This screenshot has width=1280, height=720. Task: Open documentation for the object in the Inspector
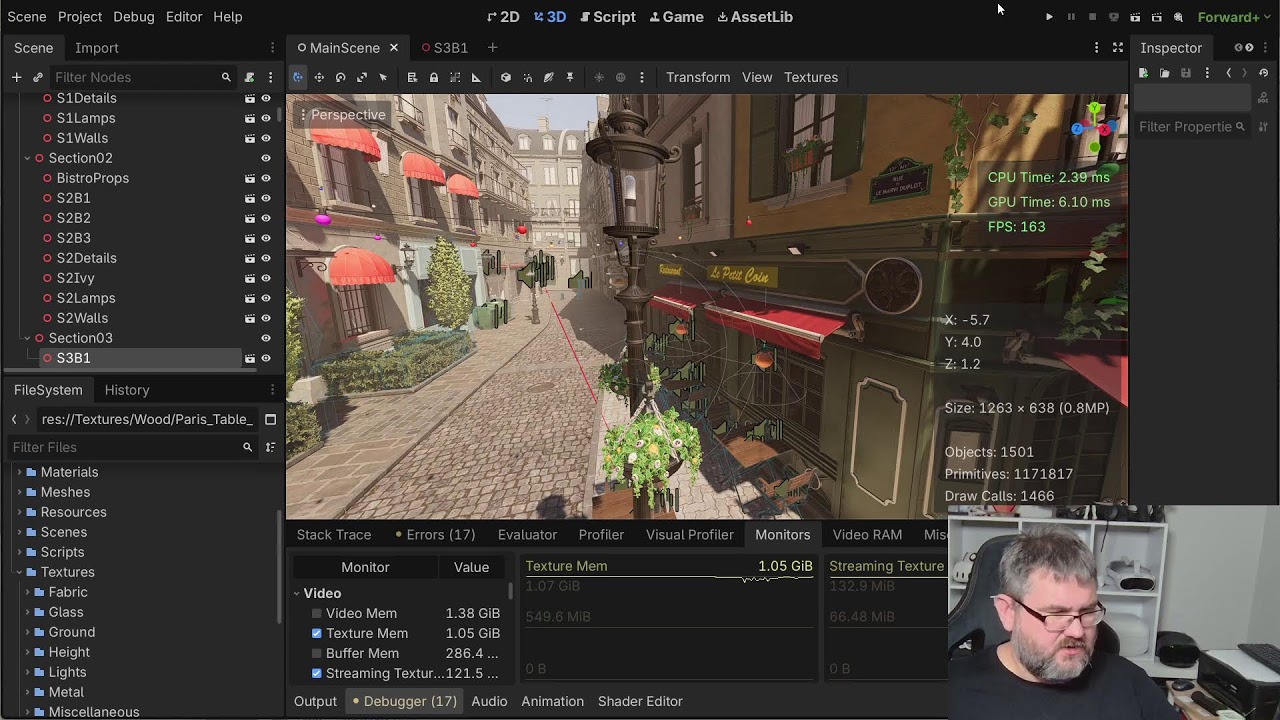[x=1264, y=98]
